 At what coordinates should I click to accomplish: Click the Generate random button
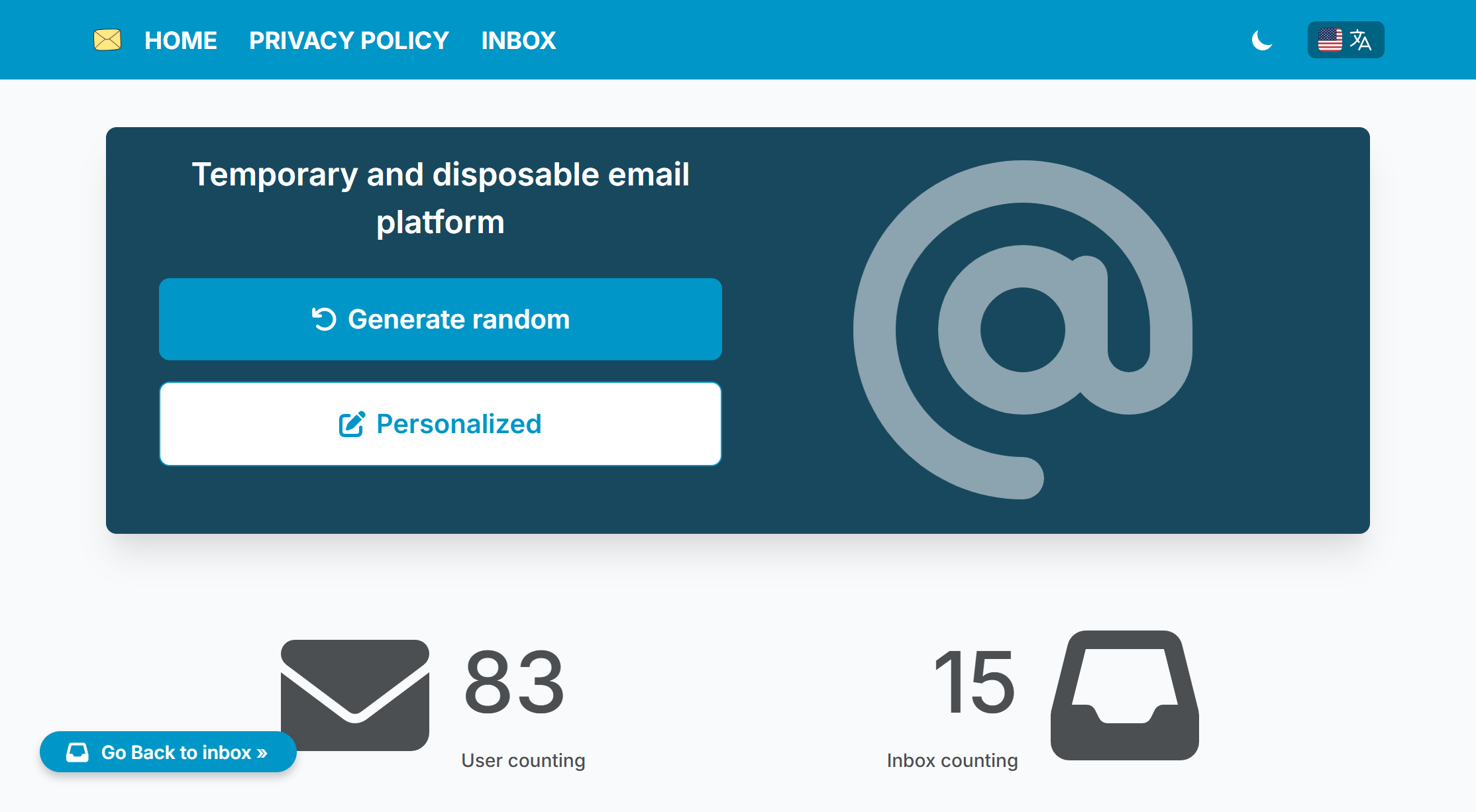(x=441, y=319)
